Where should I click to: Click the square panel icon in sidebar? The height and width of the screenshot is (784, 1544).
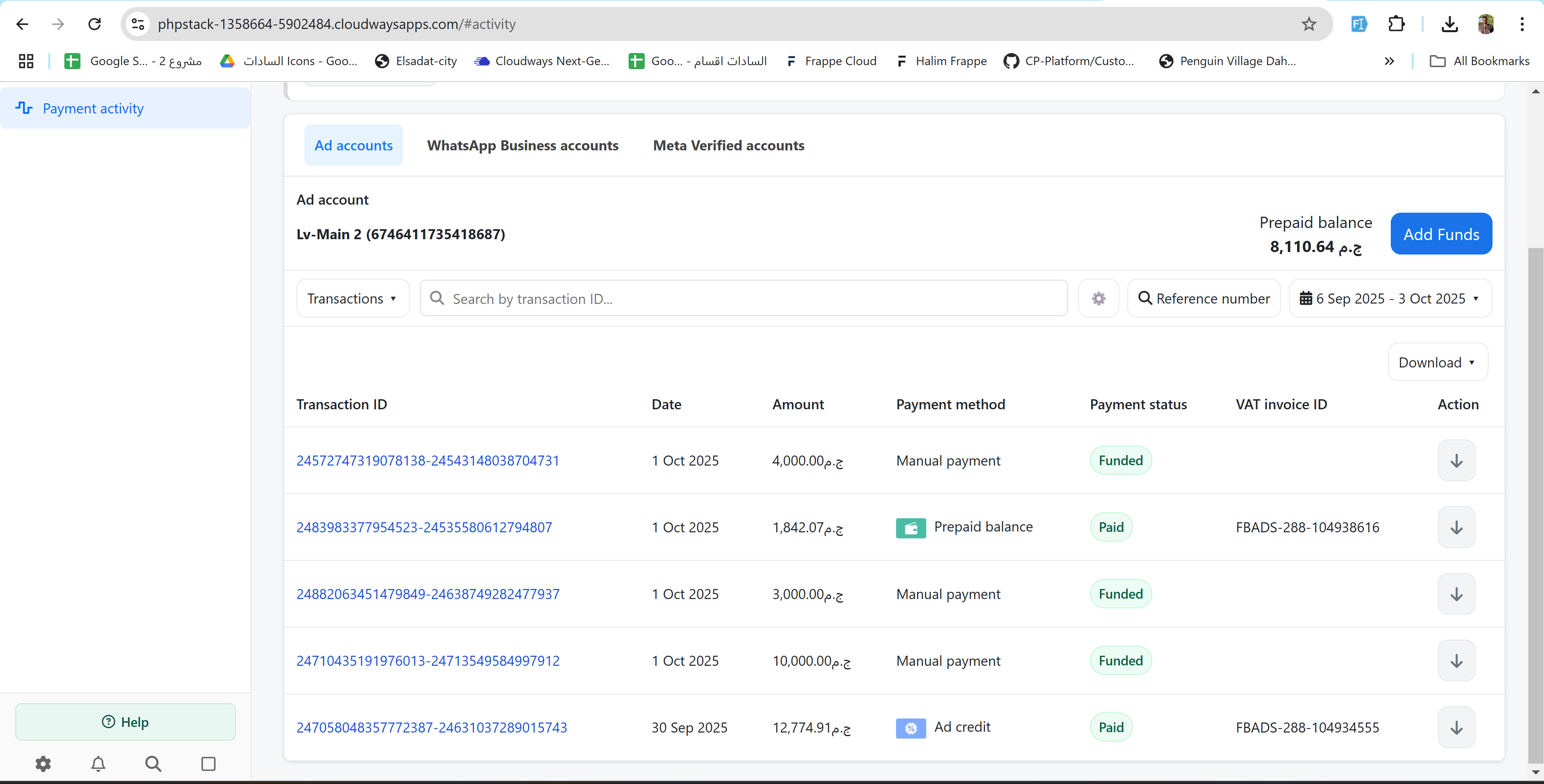[x=209, y=763]
